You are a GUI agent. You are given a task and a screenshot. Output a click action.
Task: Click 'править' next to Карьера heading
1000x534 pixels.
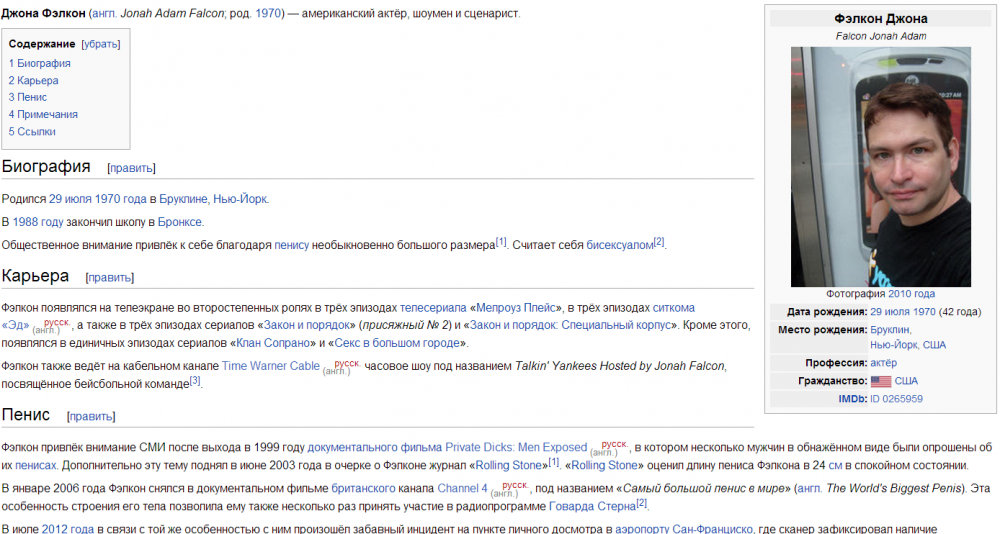point(110,278)
